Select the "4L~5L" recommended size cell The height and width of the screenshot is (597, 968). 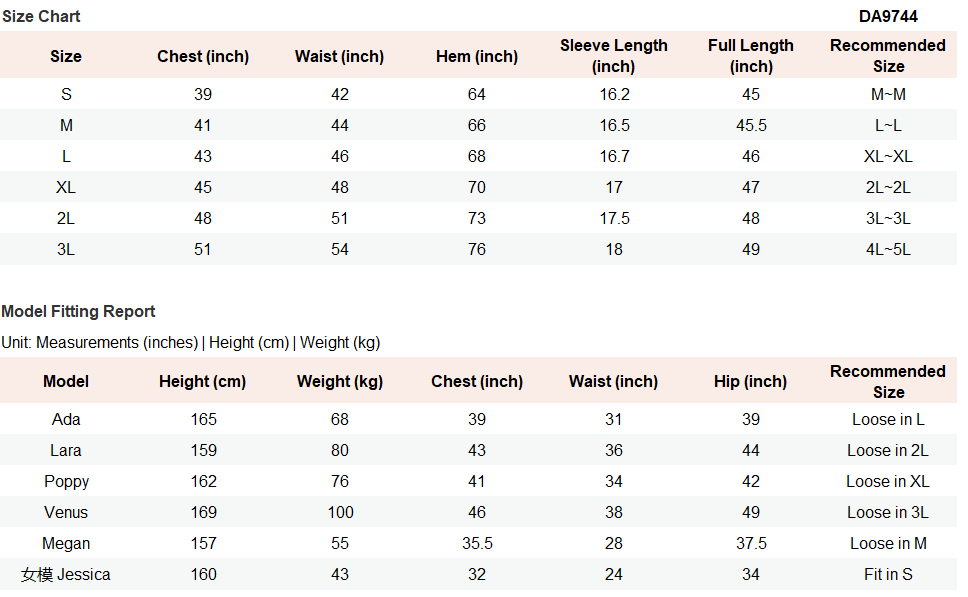pos(888,249)
